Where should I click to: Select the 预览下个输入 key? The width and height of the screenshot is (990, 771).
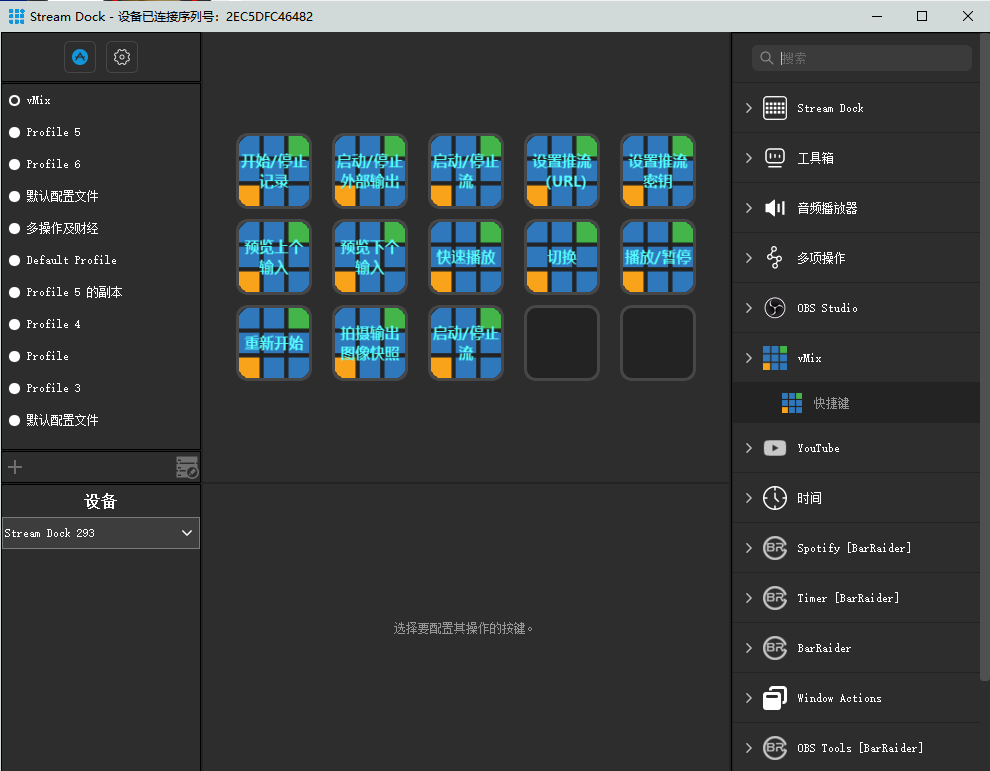(x=370, y=257)
